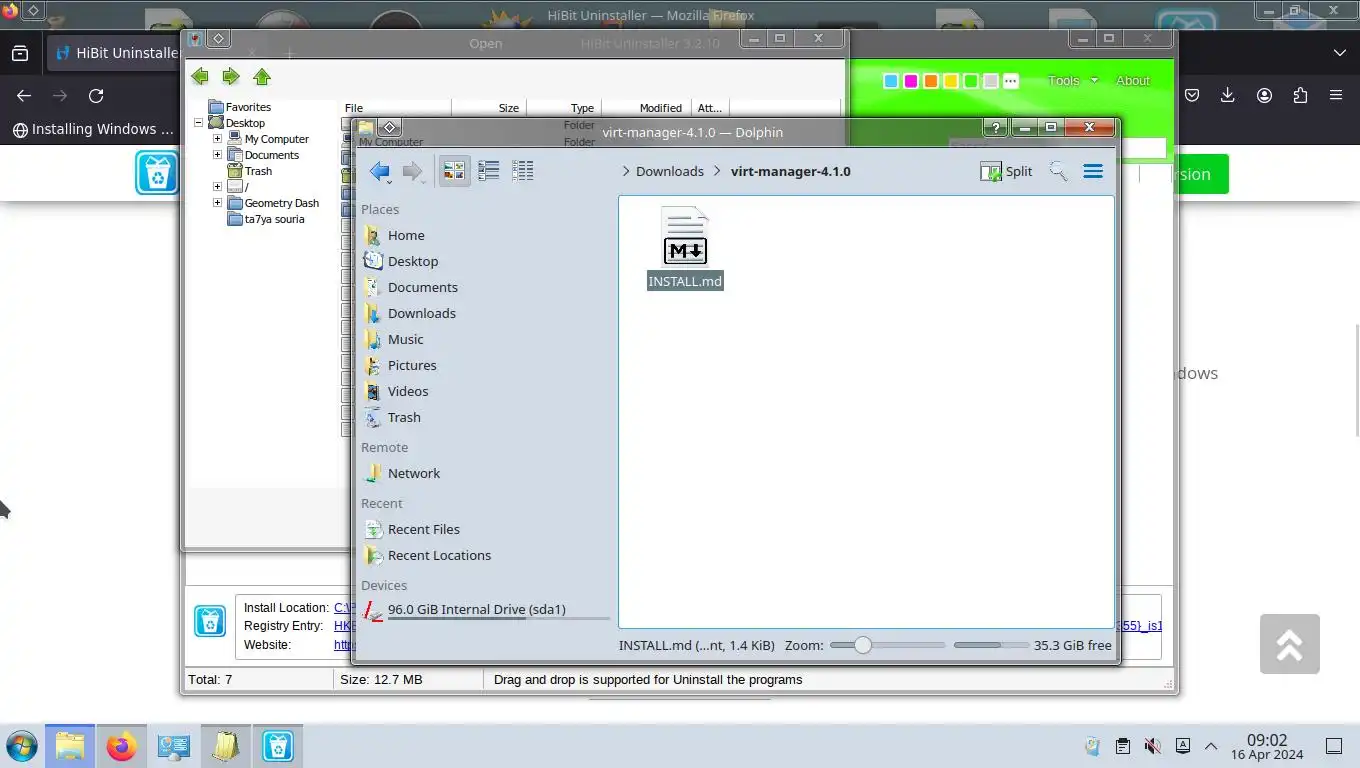Expand the My Computer tree node
The width and height of the screenshot is (1360, 768).
(x=218, y=139)
